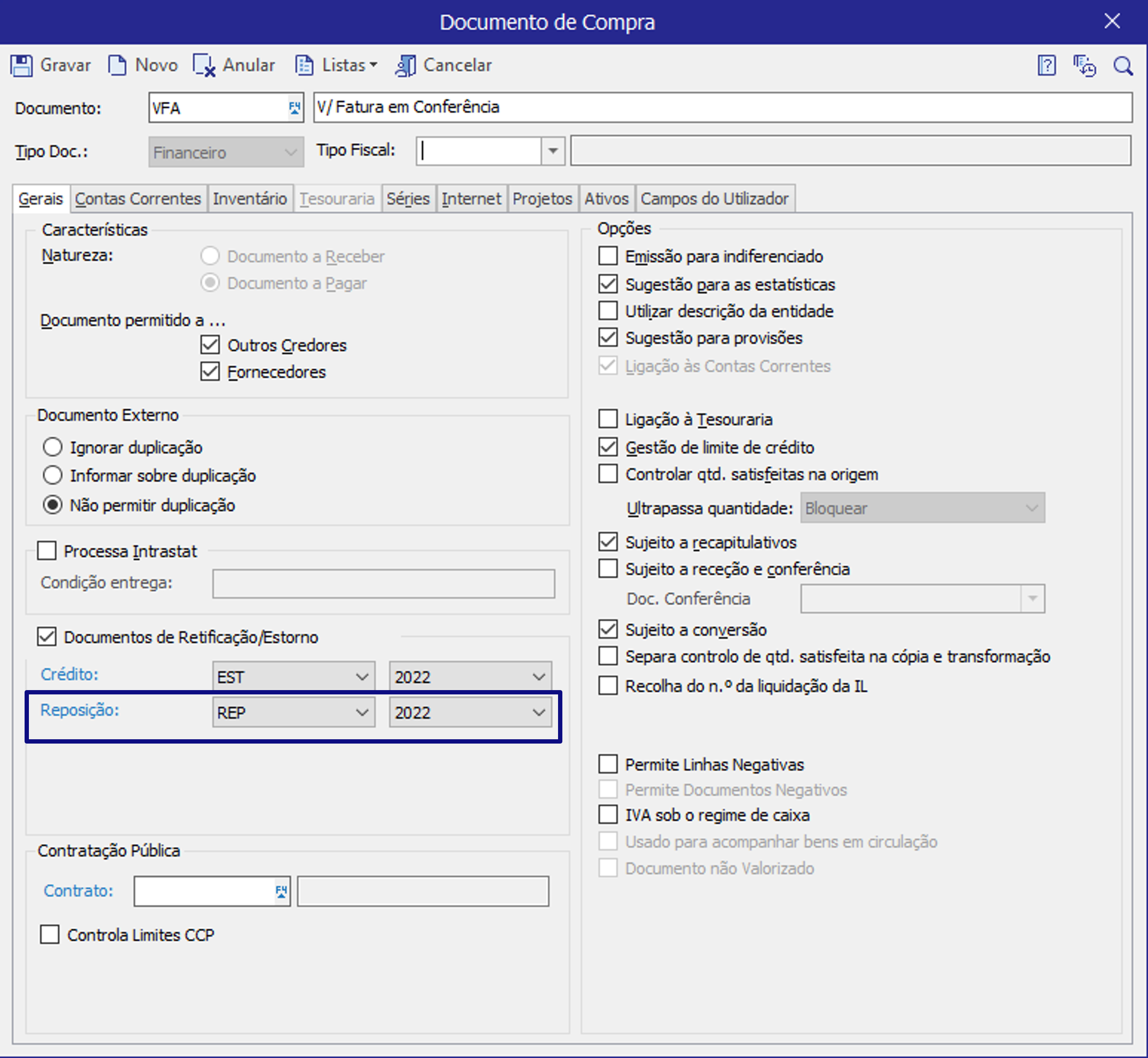Click the magnifier search icon
This screenshot has height=1058, width=1148.
click(x=1123, y=66)
